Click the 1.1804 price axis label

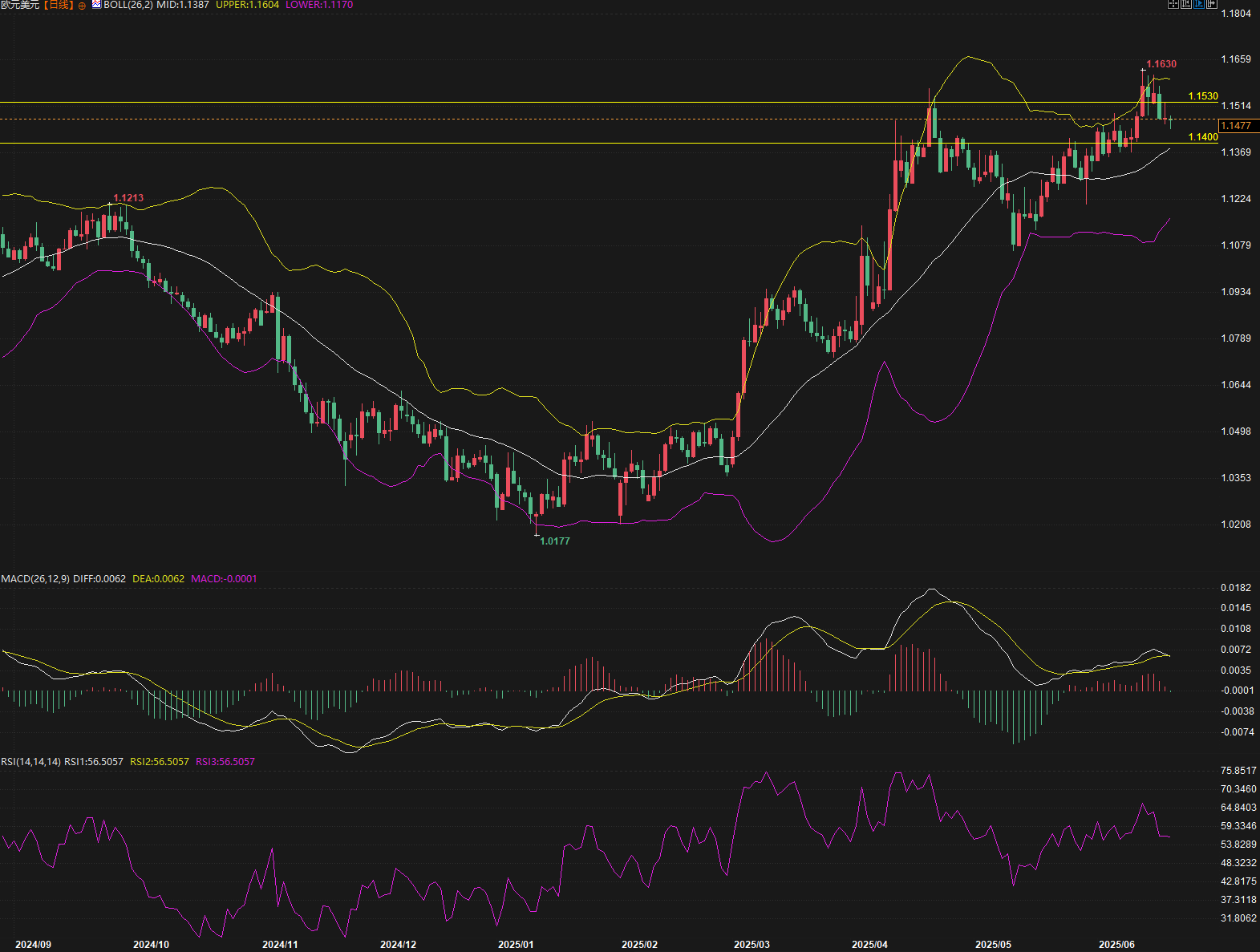[1236, 13]
